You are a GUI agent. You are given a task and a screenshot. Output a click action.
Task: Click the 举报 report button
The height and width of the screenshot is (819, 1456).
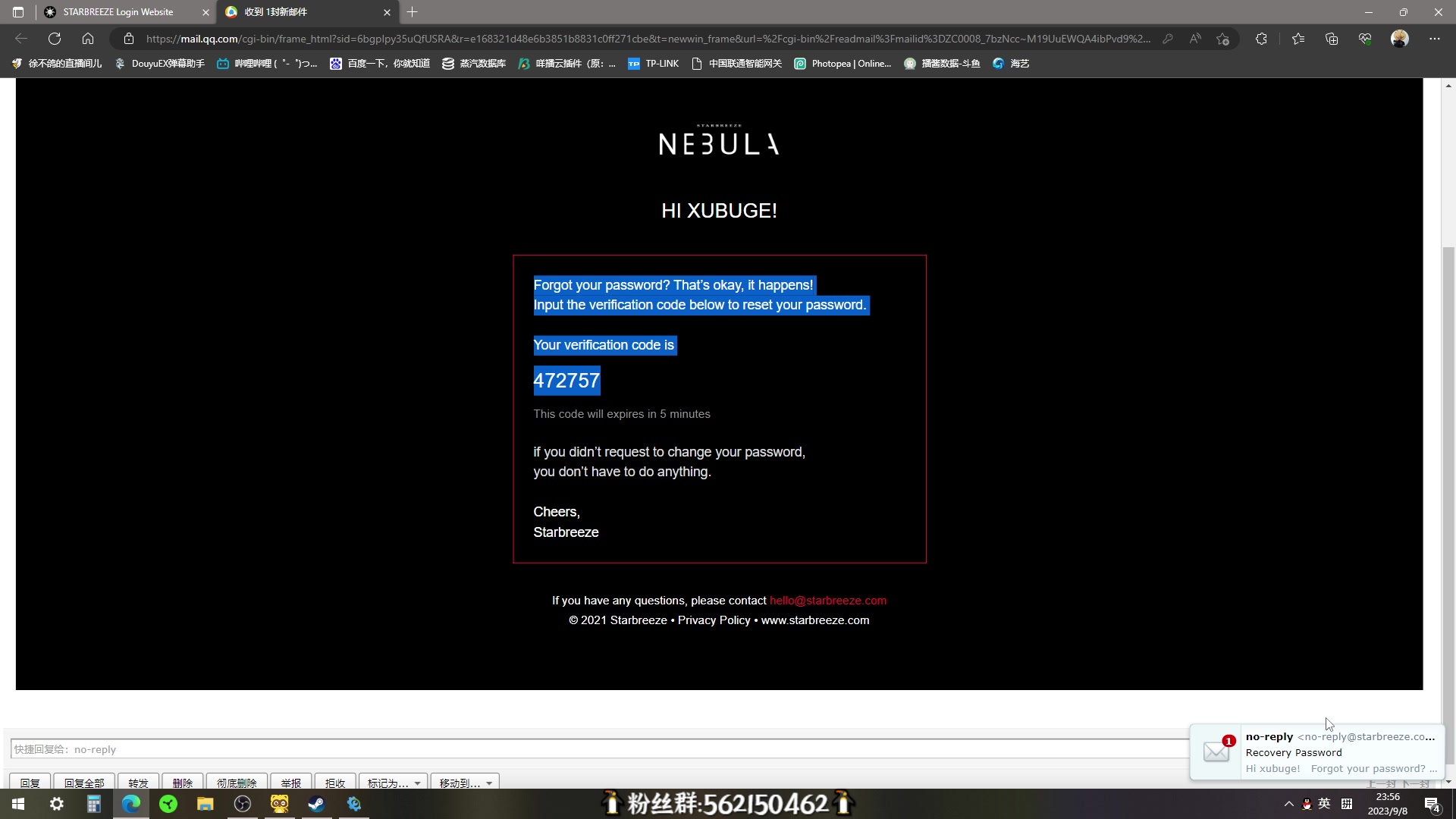(291, 783)
